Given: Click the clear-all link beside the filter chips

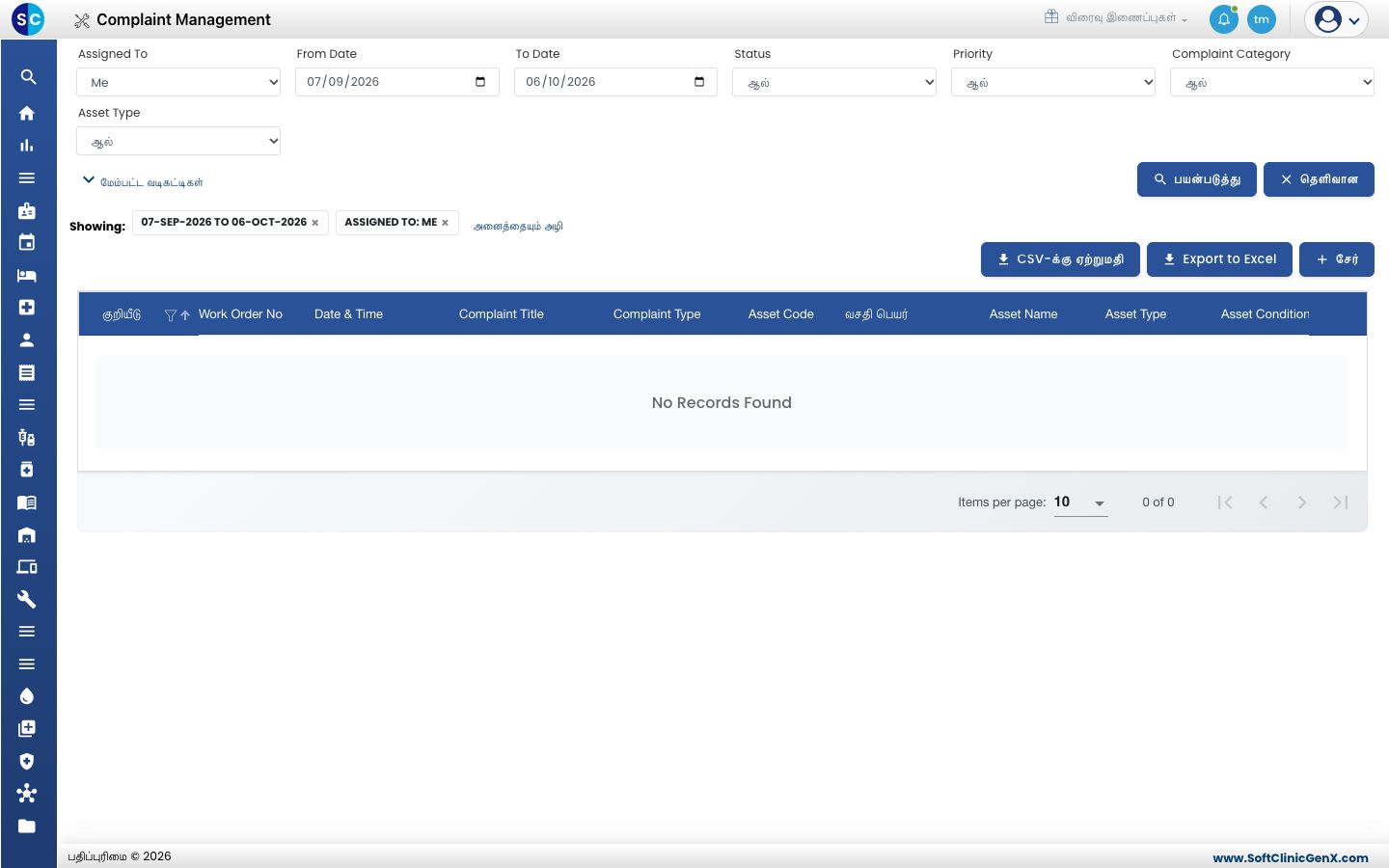Looking at the screenshot, I should click(x=518, y=227).
